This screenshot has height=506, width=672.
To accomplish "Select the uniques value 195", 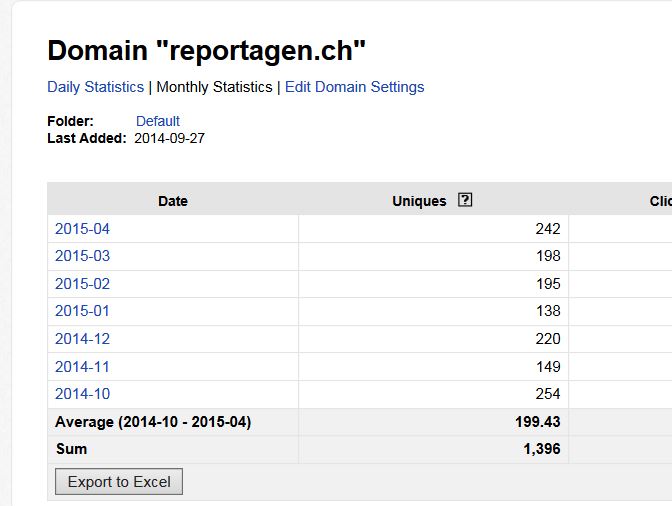I will coord(548,284).
